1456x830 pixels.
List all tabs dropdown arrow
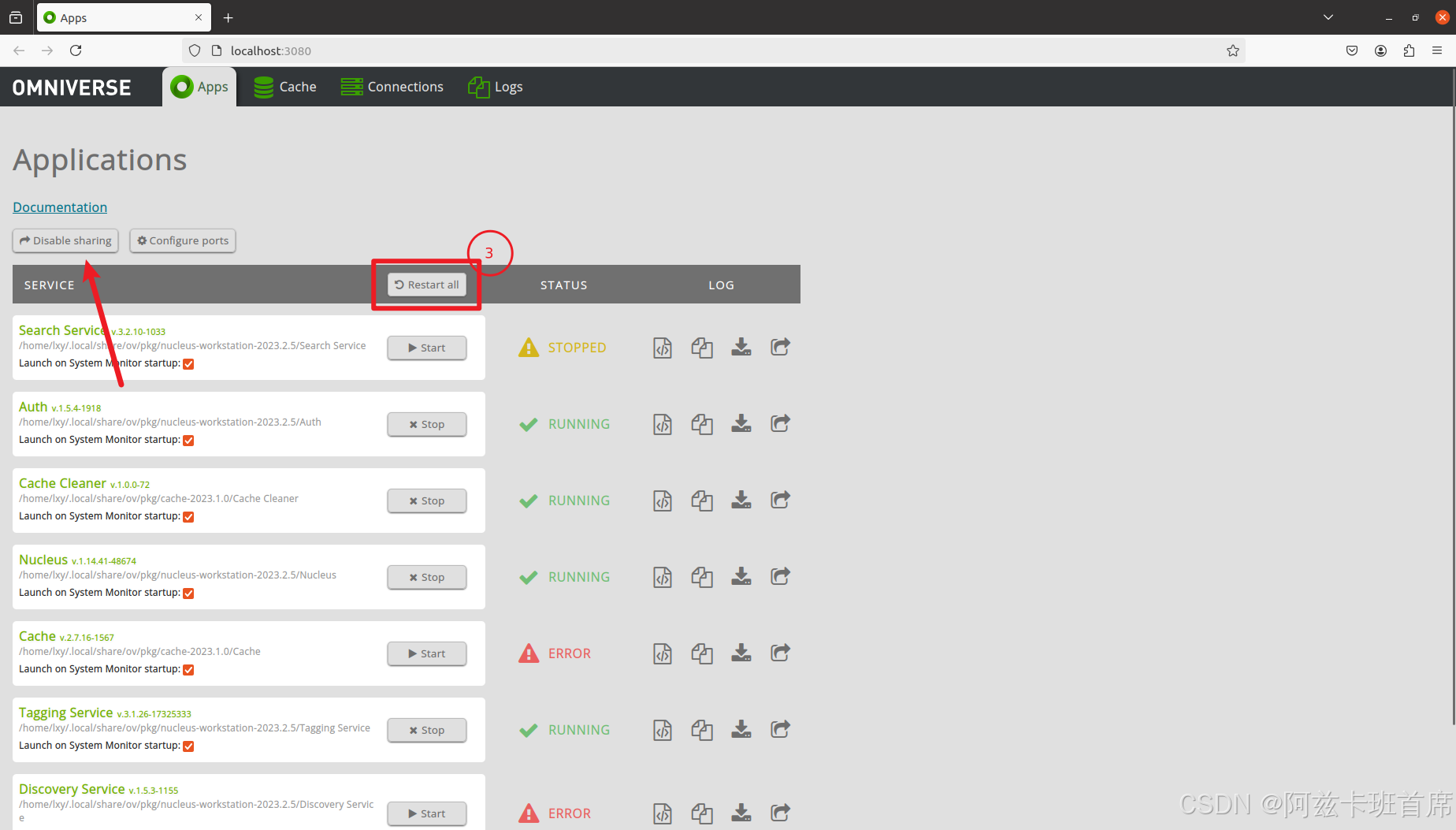[x=1328, y=17]
